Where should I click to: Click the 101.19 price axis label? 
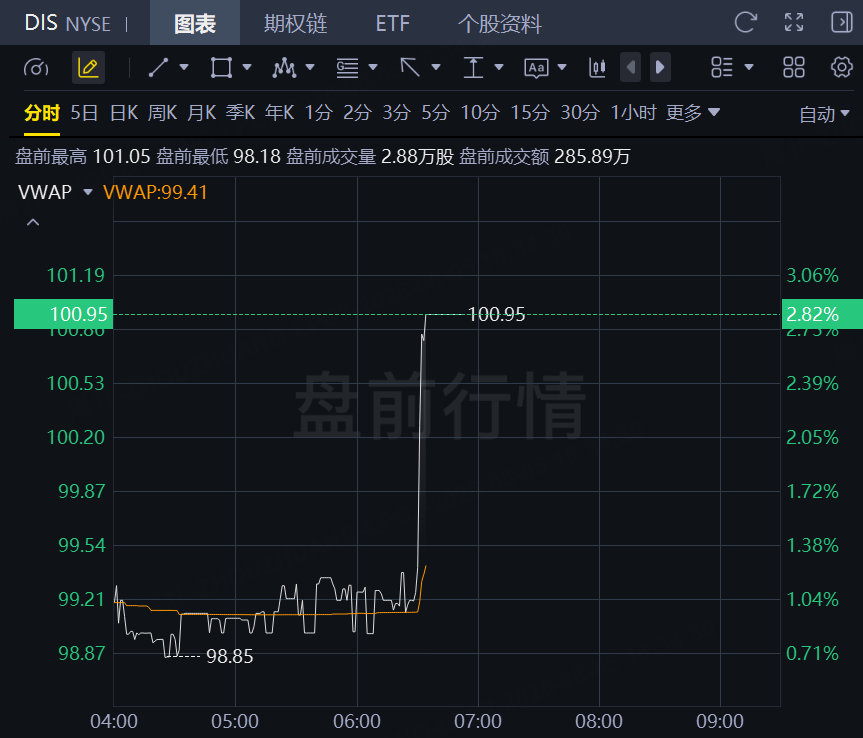click(75, 275)
